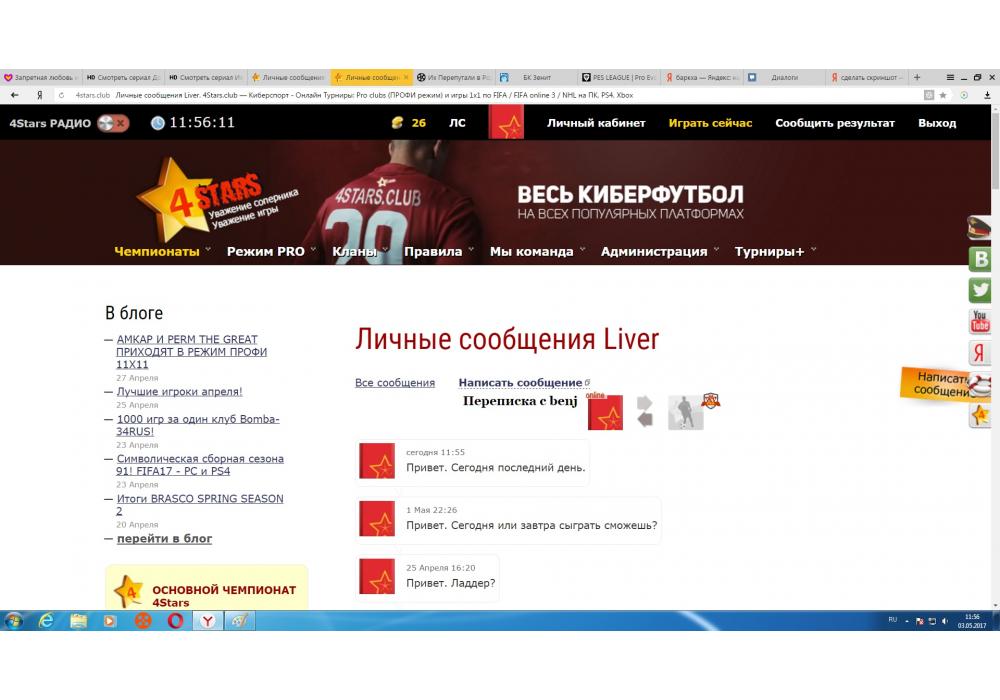
Task: Open Twitter icon in right sidebar
Action: point(980,290)
